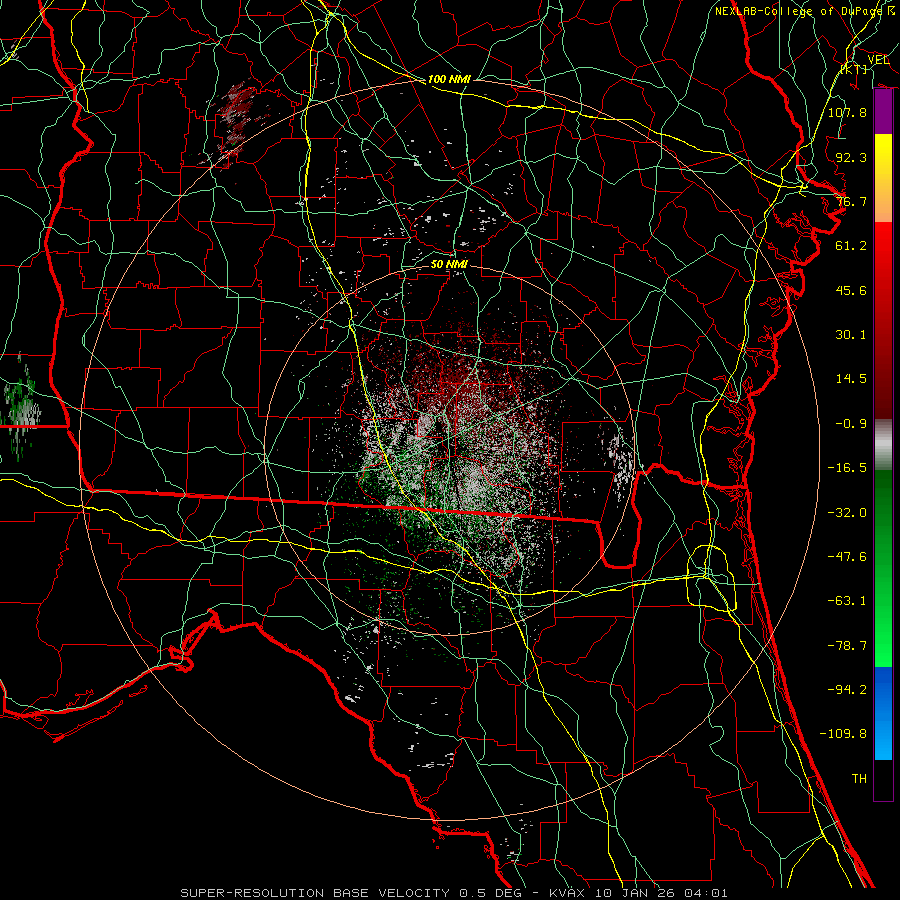Click the -78.7 scale value
Image resolution: width=900 pixels, height=900 pixels.
coord(847,646)
